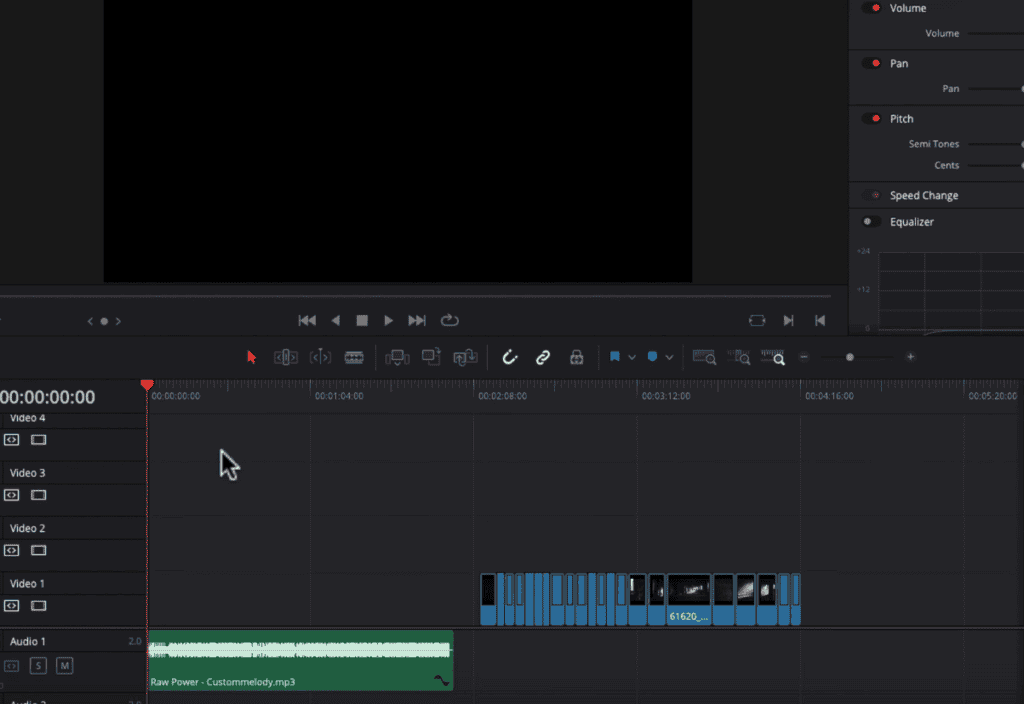Collapse the Pan section via its header label

[899, 63]
